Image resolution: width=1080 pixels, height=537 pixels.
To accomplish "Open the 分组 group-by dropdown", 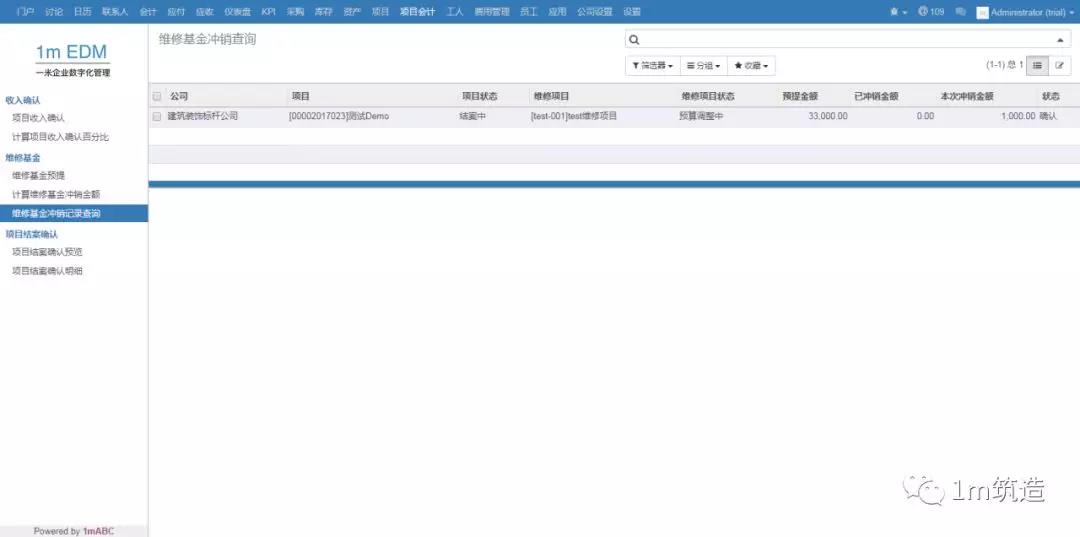I will [703, 65].
